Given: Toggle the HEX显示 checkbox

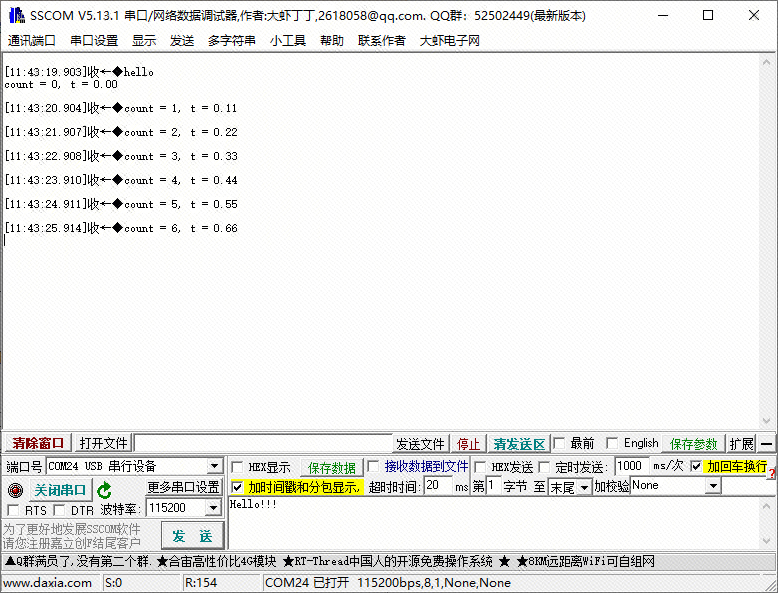Looking at the screenshot, I should pyautogui.click(x=238, y=467).
